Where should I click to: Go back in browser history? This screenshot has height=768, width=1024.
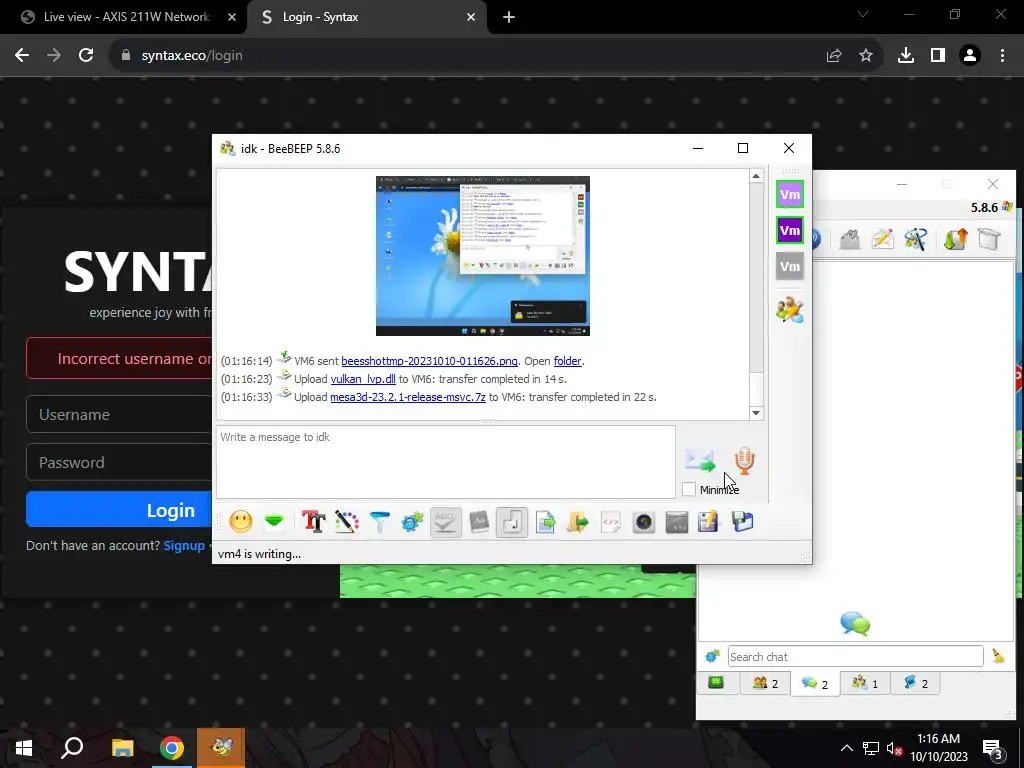point(22,56)
